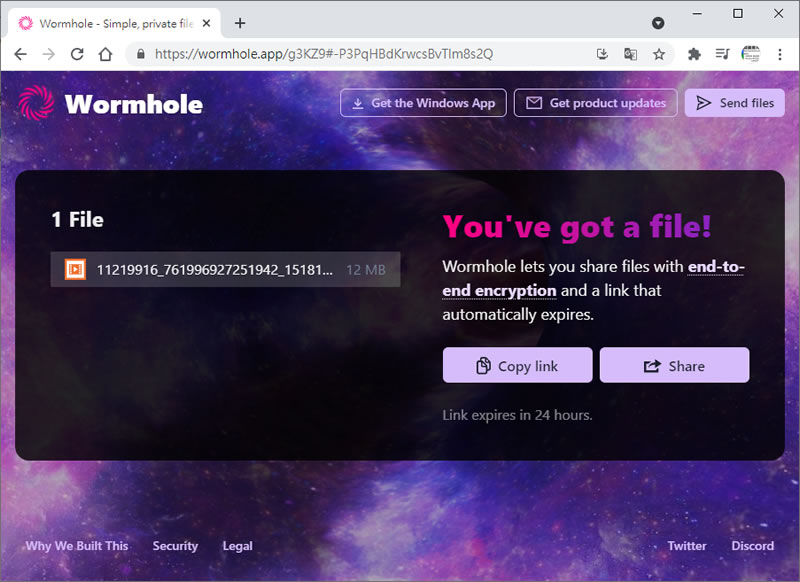Viewport: 800px width, 582px height.
Task: Click the Send files button
Action: click(735, 103)
